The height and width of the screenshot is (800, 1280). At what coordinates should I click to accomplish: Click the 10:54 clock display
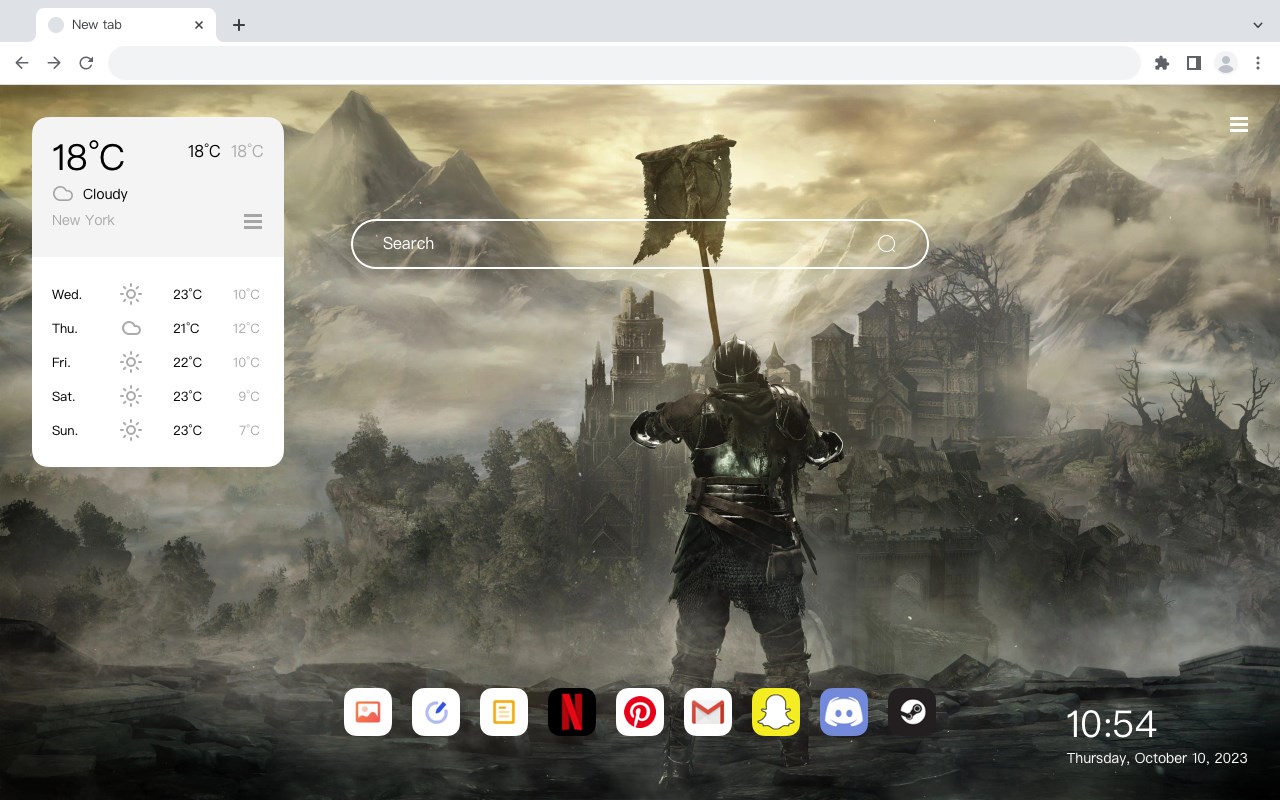(x=1111, y=724)
